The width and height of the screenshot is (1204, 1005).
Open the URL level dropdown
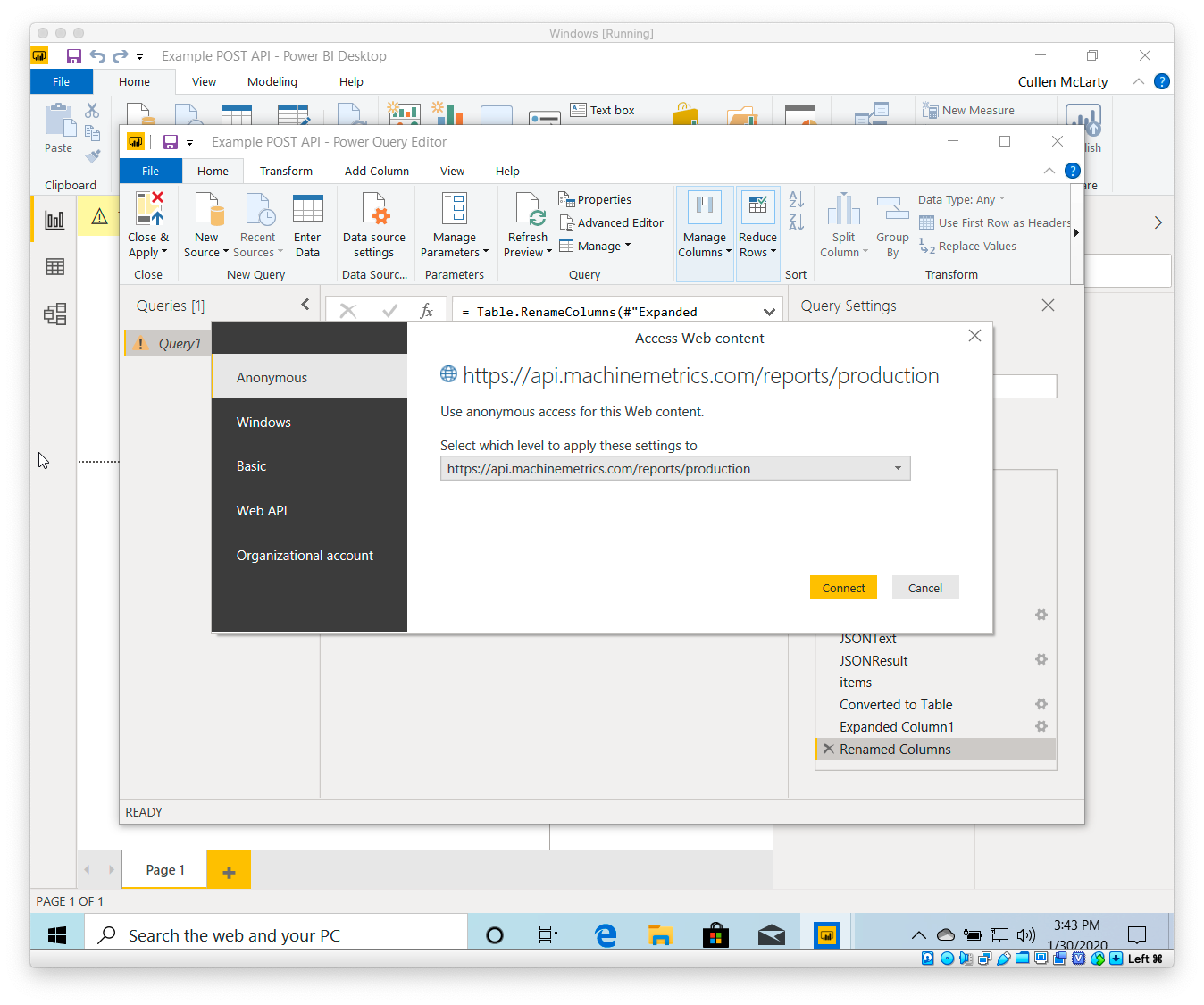675,468
